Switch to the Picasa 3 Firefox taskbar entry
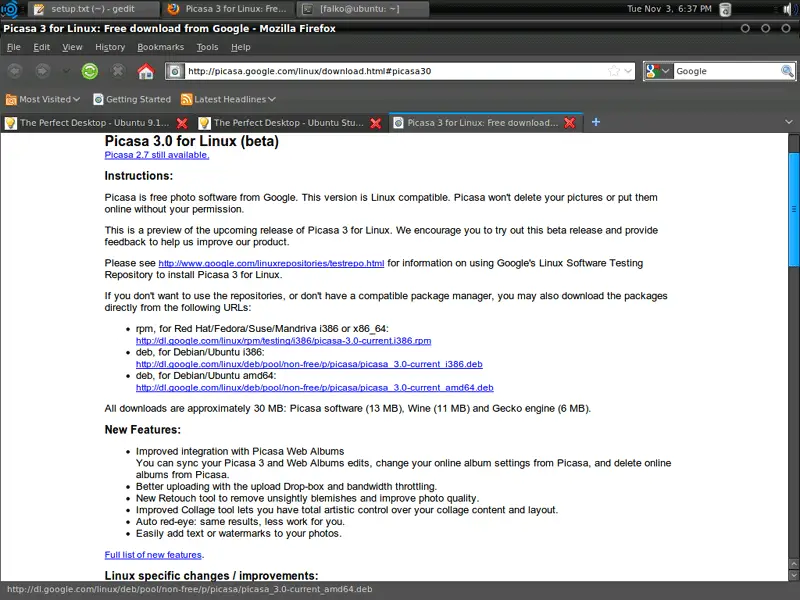This screenshot has width=800, height=600. [227, 9]
